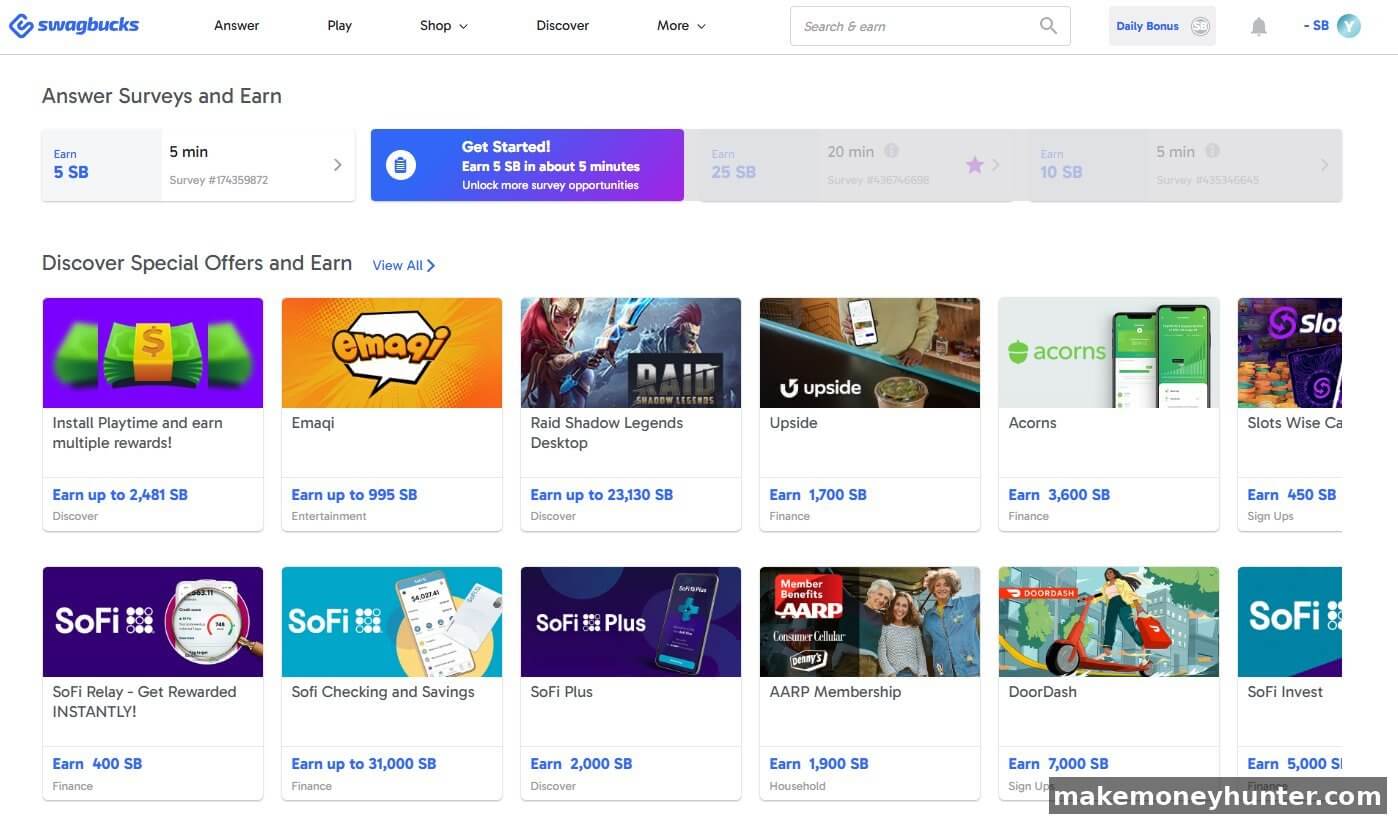Click the Get Started banner
The height and width of the screenshot is (825, 1398).
pos(527,165)
